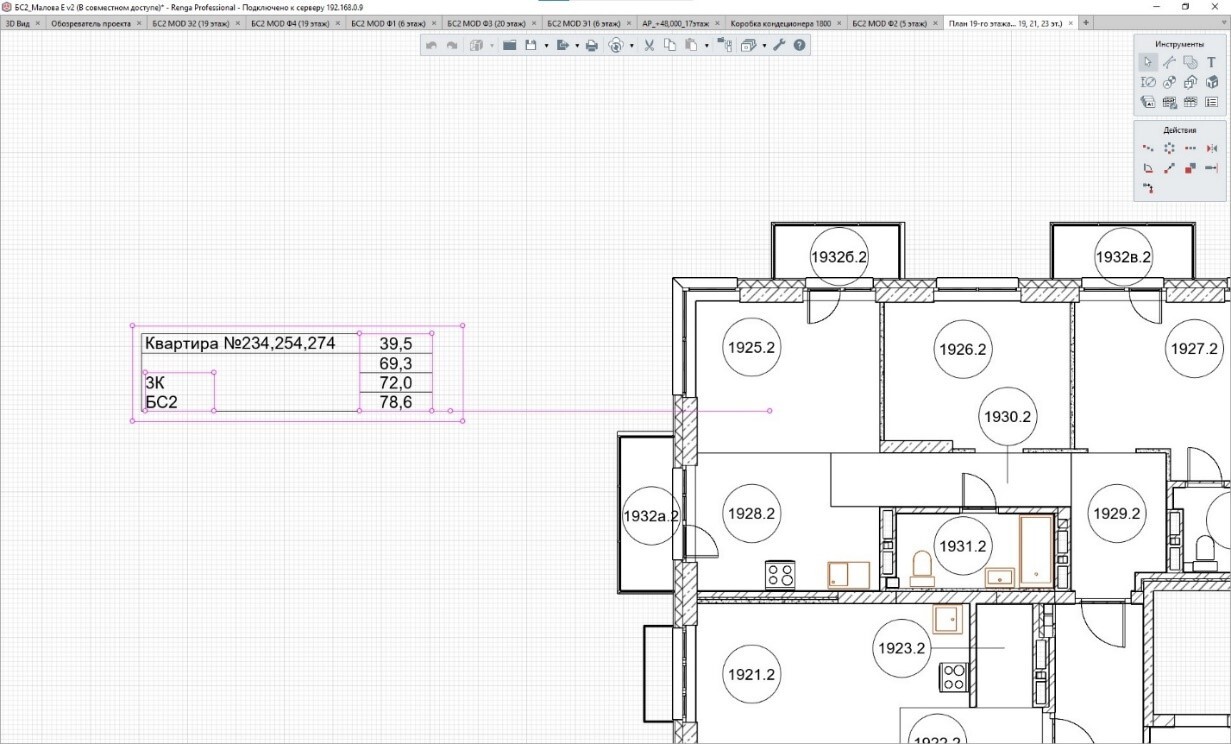Image resolution: width=1231 pixels, height=744 pixels.
Task: Click the scissors cut icon
Action: point(648,45)
